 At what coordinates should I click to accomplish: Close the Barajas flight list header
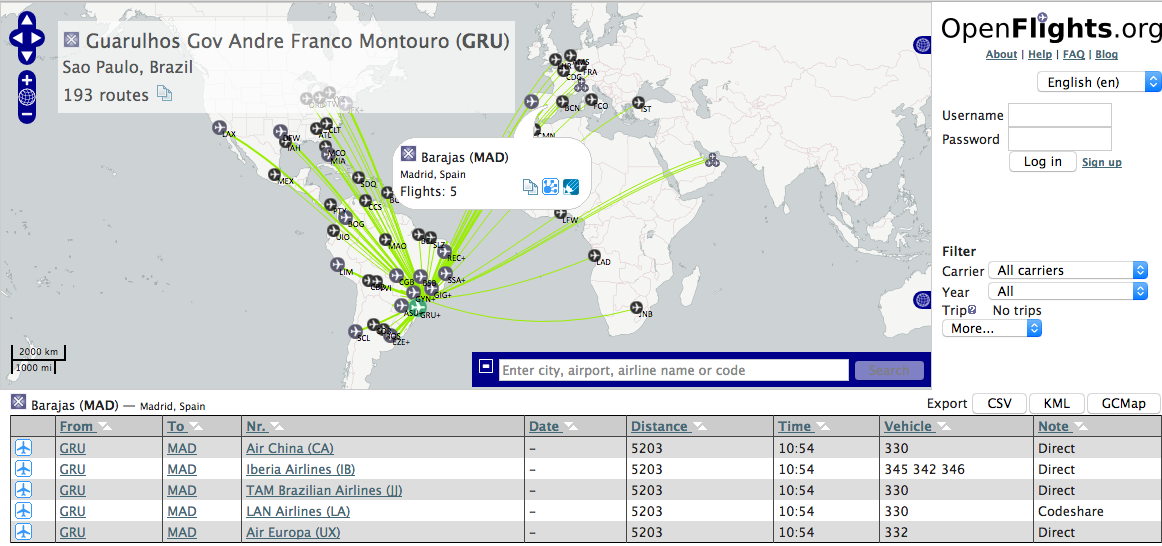pos(19,404)
